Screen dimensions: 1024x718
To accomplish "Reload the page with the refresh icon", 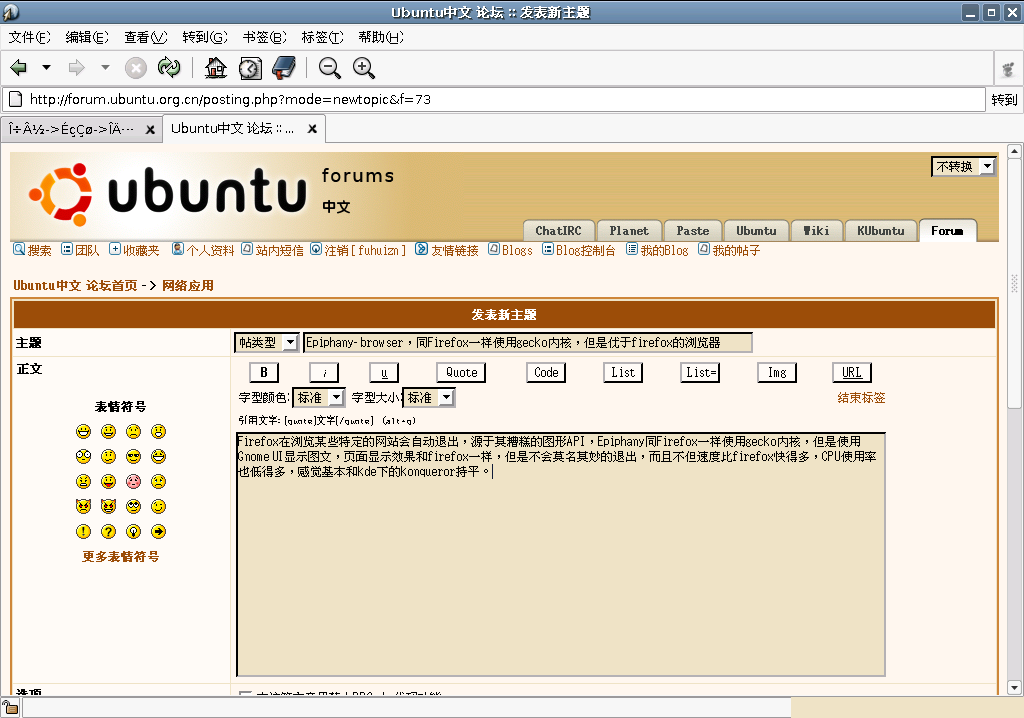I will coord(169,67).
